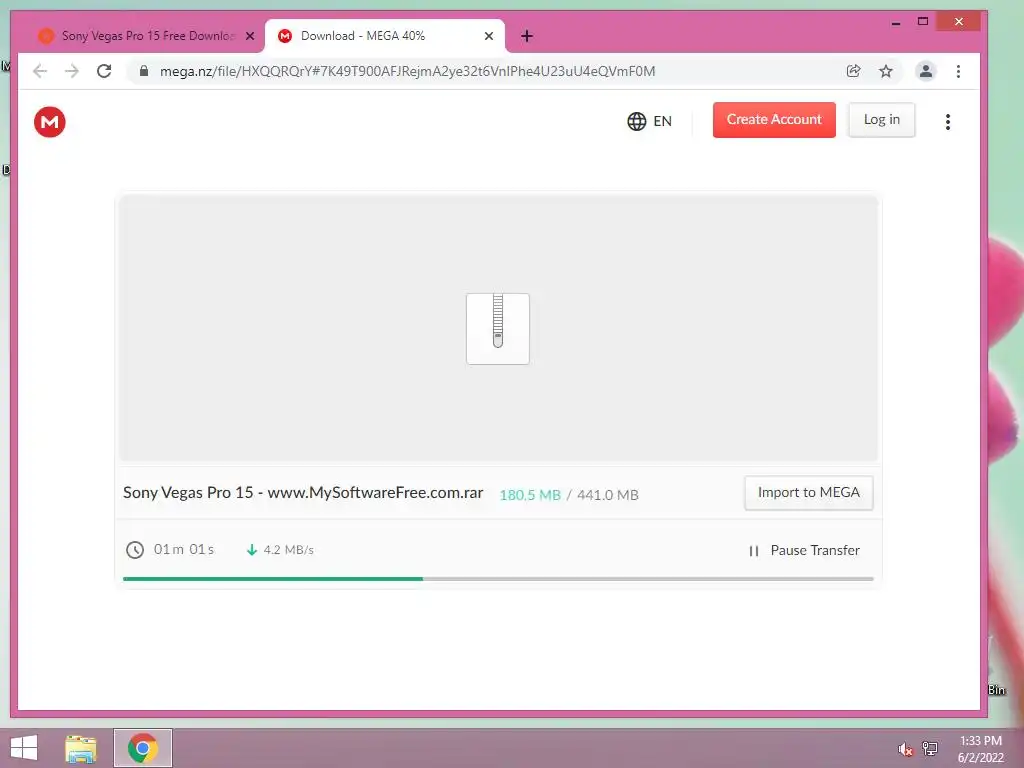Click the 180.5 MB downloaded size text
1024x768 pixels.
pos(530,495)
